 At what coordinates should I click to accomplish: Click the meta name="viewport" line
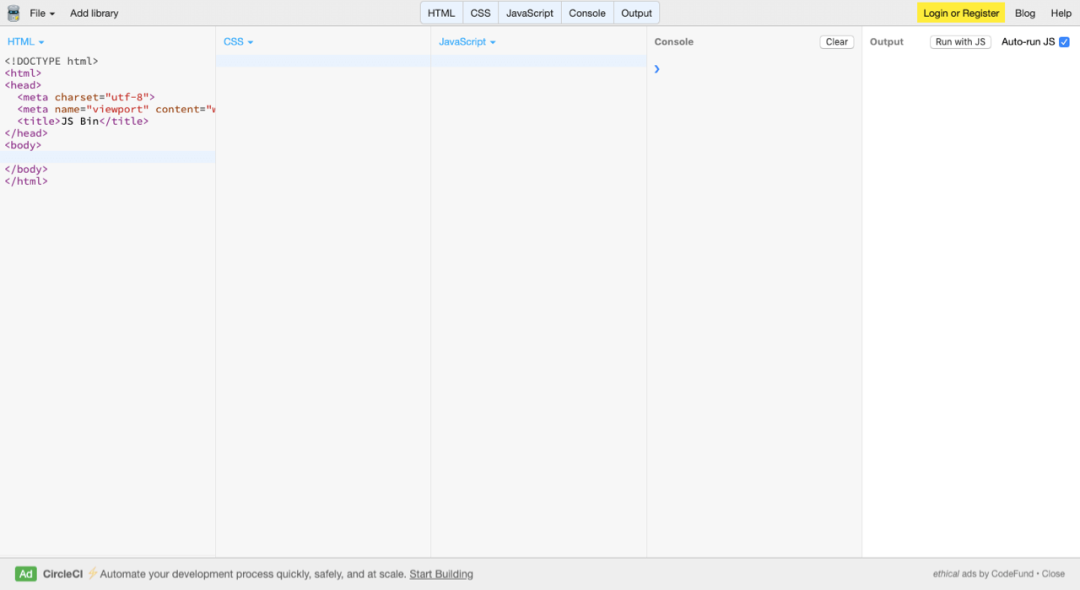(116, 109)
